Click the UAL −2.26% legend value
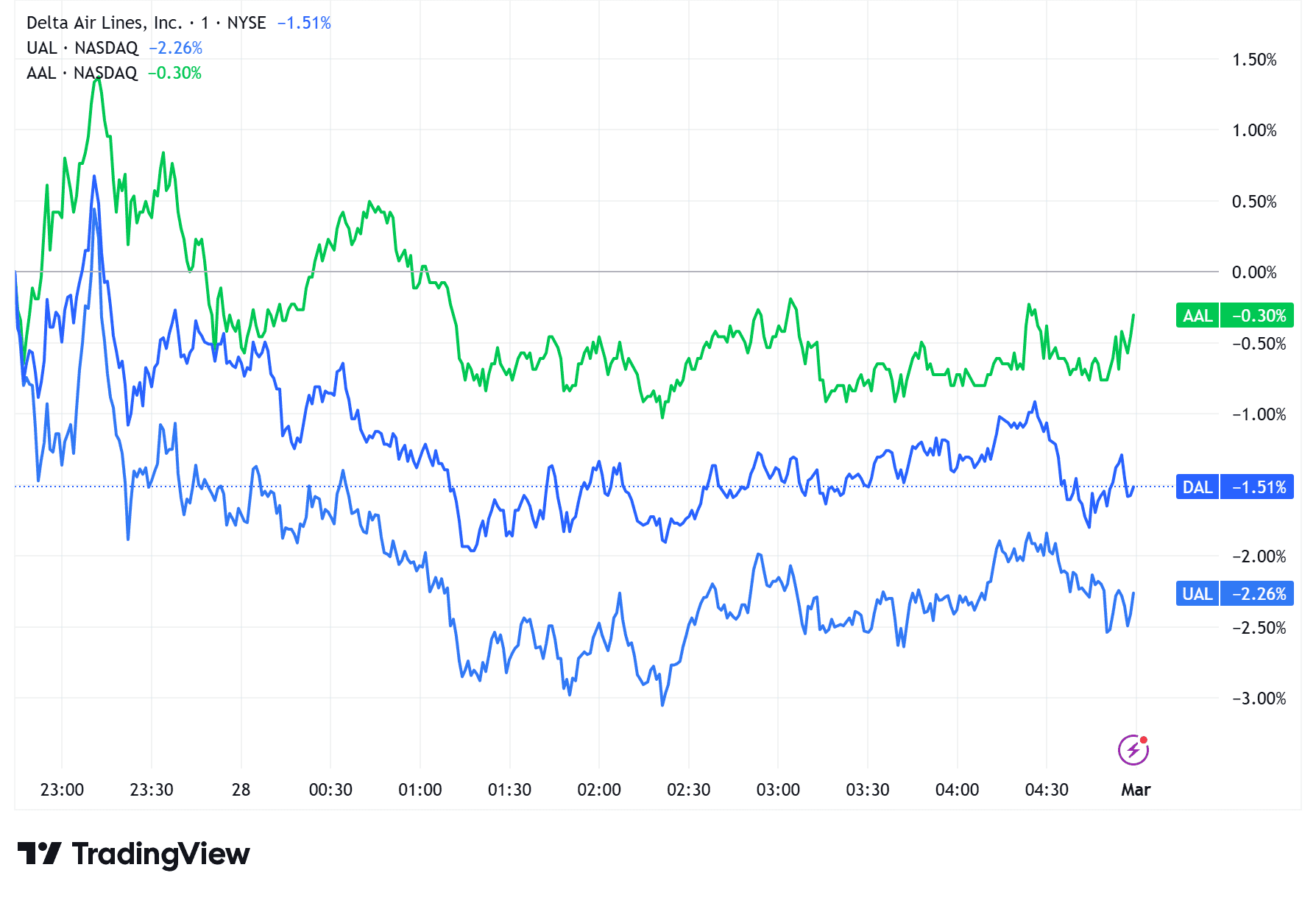The height and width of the screenshot is (898, 1316). (x=175, y=48)
